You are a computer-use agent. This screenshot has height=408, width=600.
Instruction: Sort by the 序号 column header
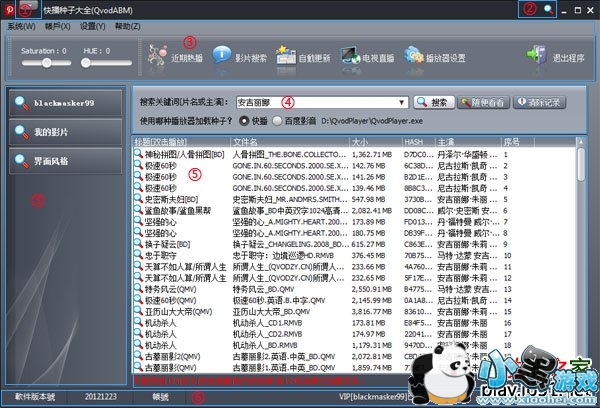[517, 142]
